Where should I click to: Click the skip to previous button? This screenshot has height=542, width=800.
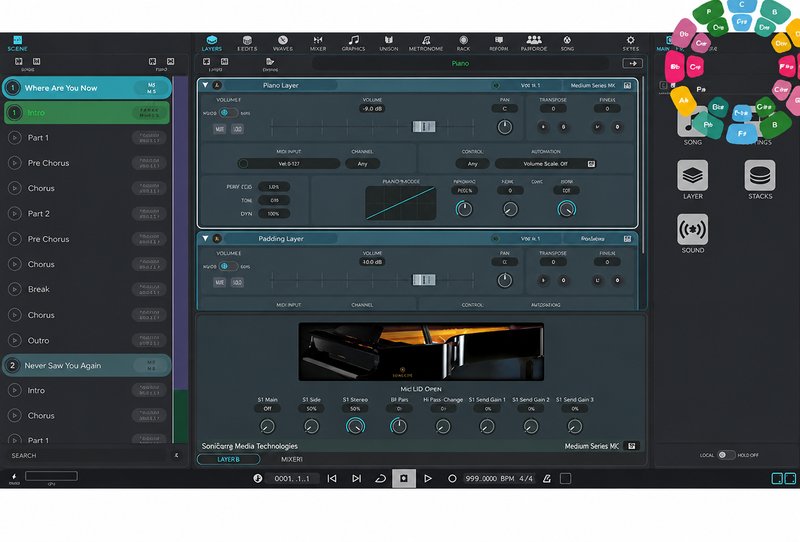tap(332, 479)
